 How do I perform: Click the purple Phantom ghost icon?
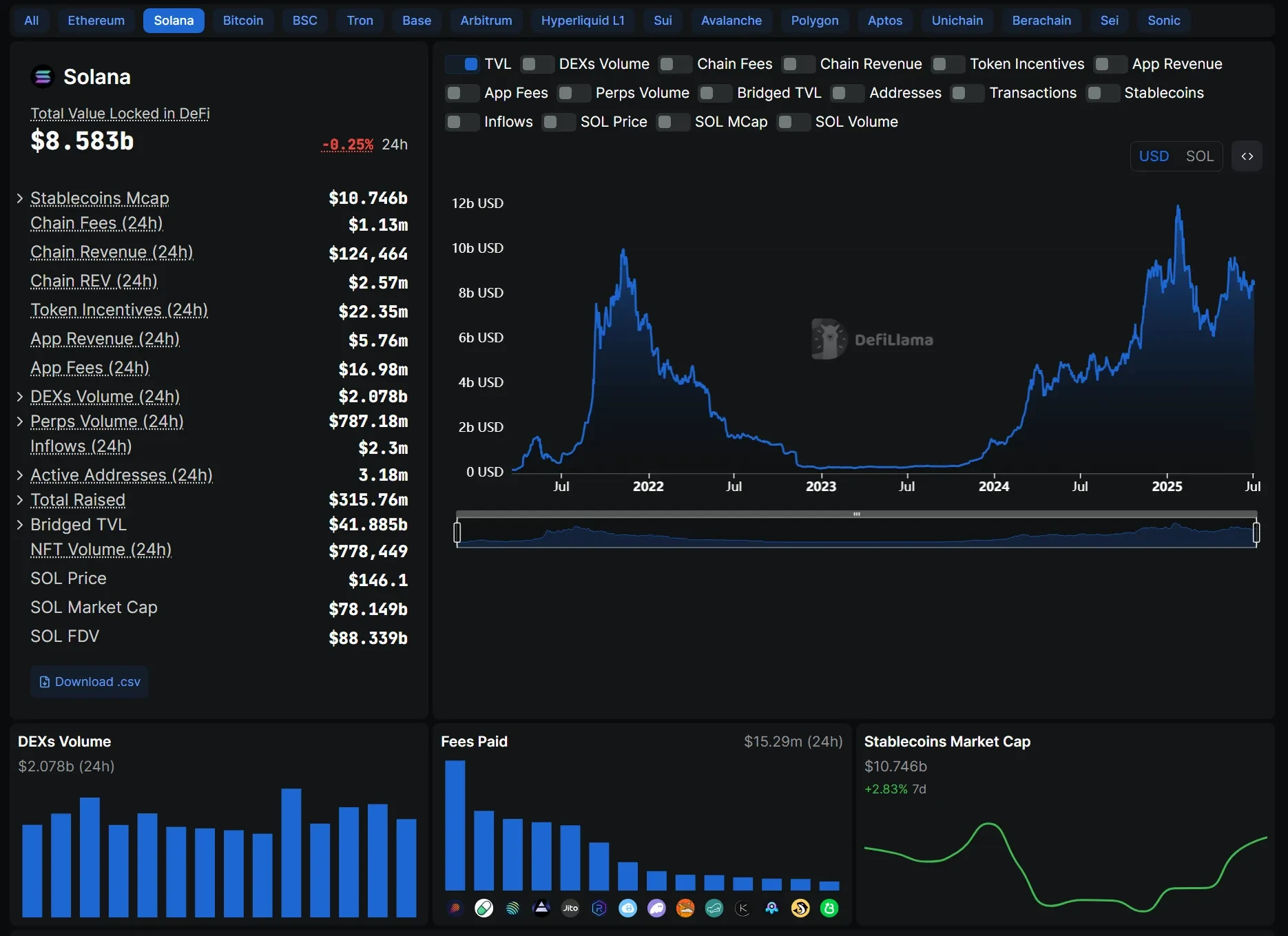click(657, 908)
